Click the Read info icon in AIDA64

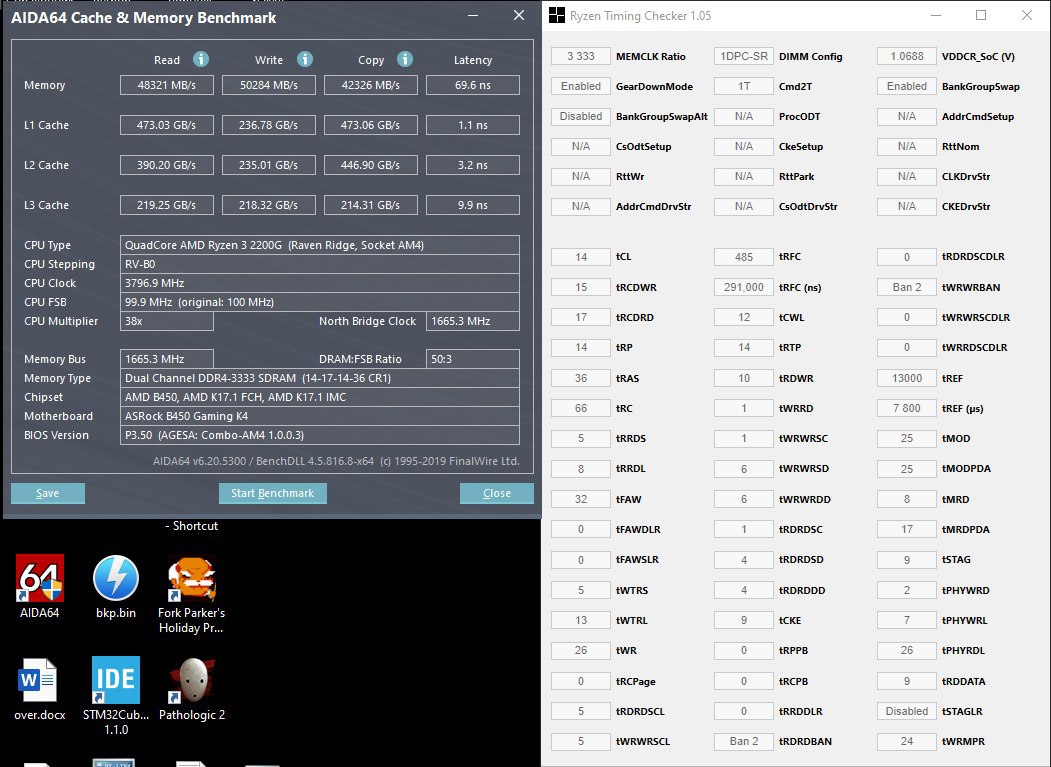coord(200,59)
